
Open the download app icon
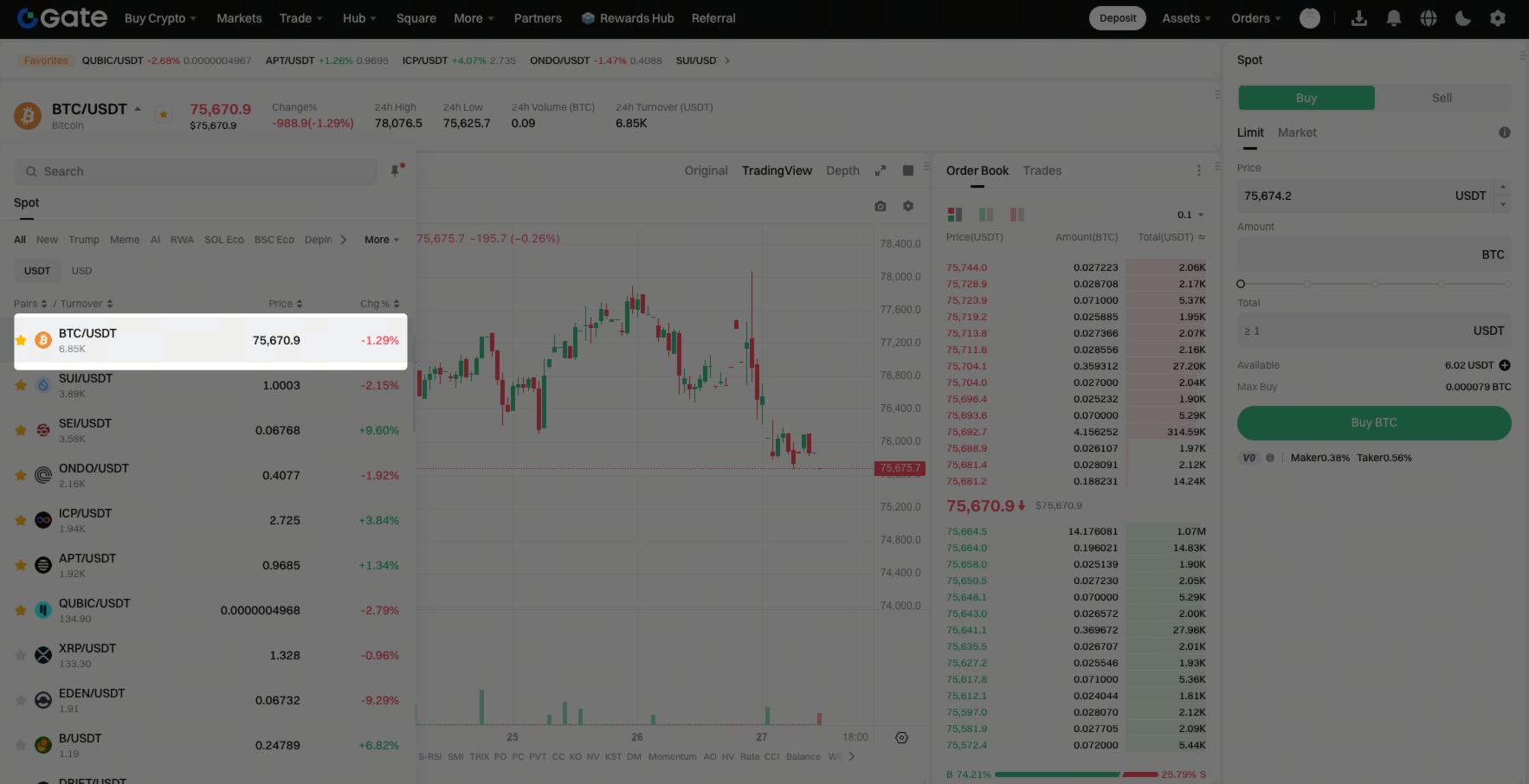[1359, 18]
